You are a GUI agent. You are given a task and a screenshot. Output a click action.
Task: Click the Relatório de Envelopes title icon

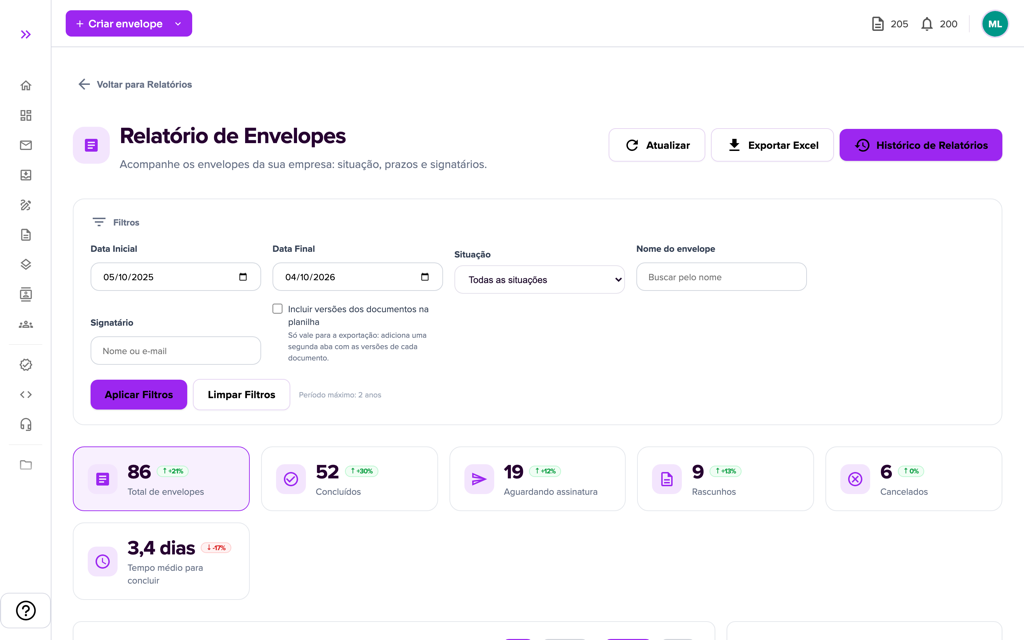(x=91, y=145)
